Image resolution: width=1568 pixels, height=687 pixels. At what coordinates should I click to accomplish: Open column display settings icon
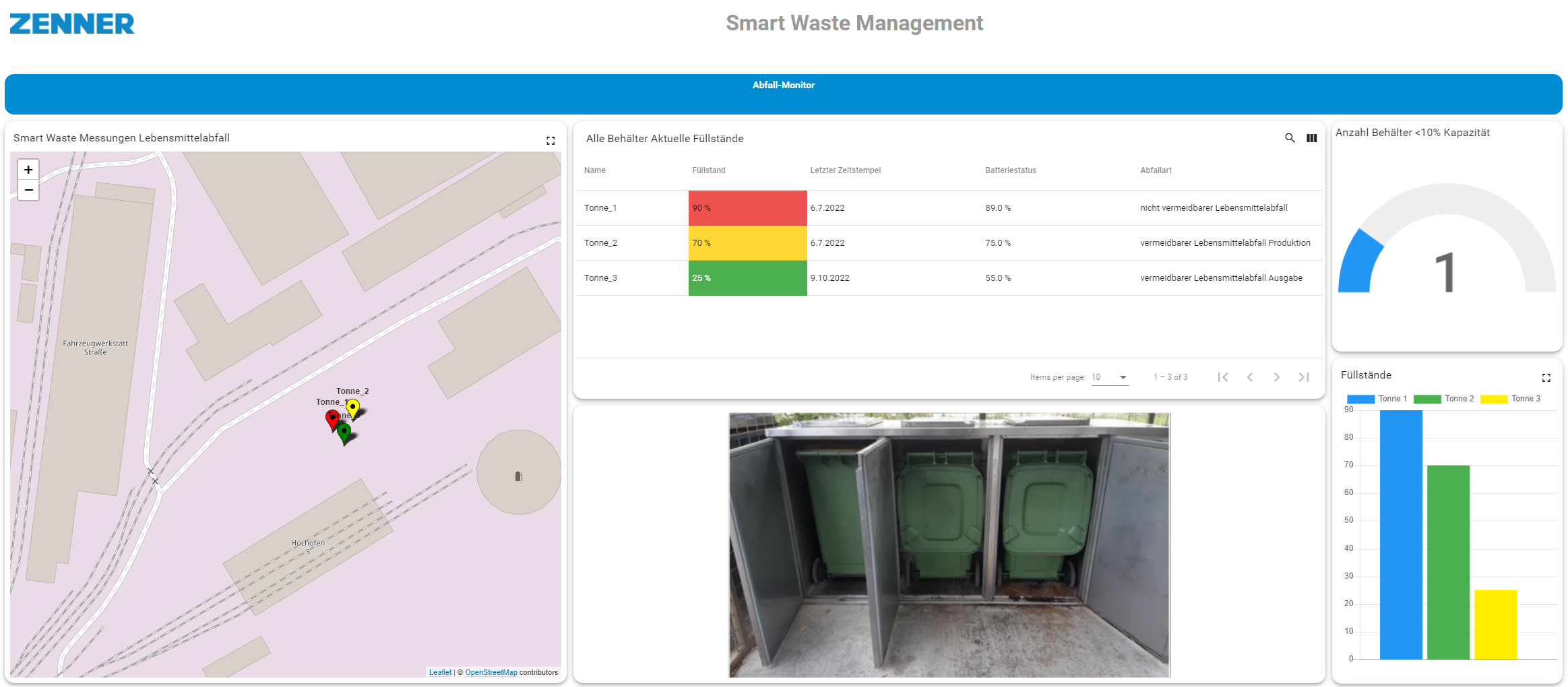pyautogui.click(x=1311, y=138)
